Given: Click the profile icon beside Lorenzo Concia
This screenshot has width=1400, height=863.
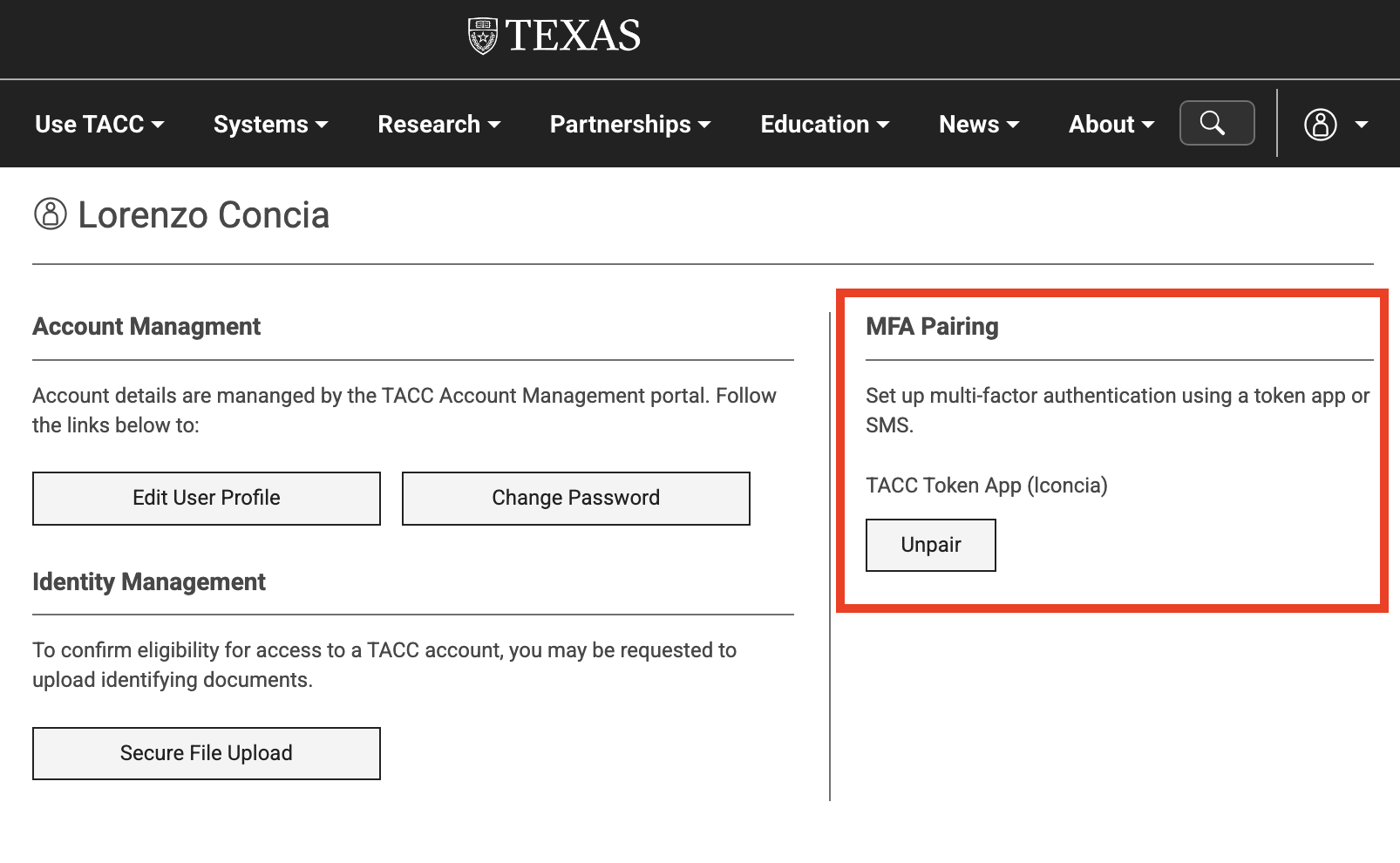Looking at the screenshot, I should (50, 214).
